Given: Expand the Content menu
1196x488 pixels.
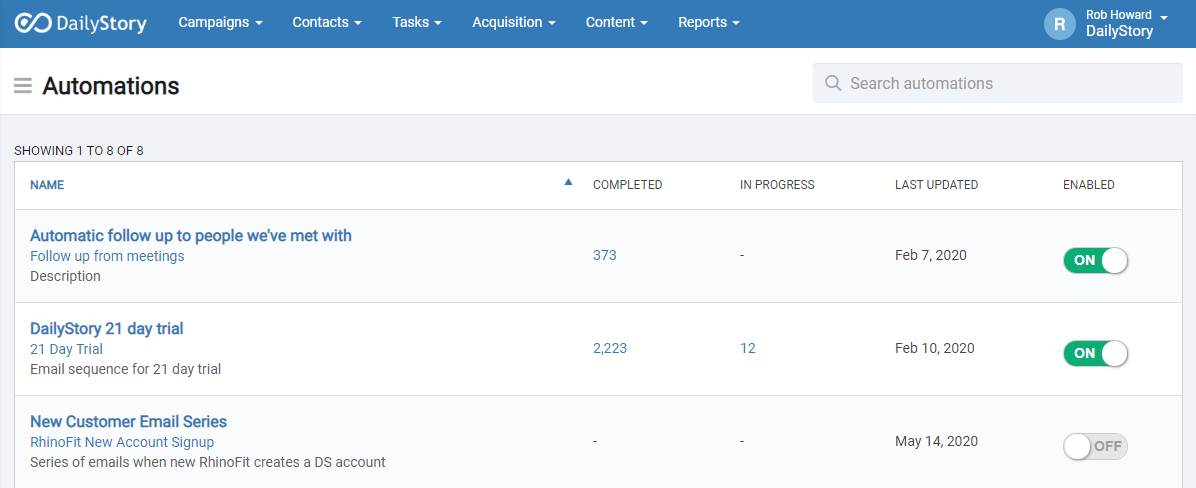Looking at the screenshot, I should point(616,23).
